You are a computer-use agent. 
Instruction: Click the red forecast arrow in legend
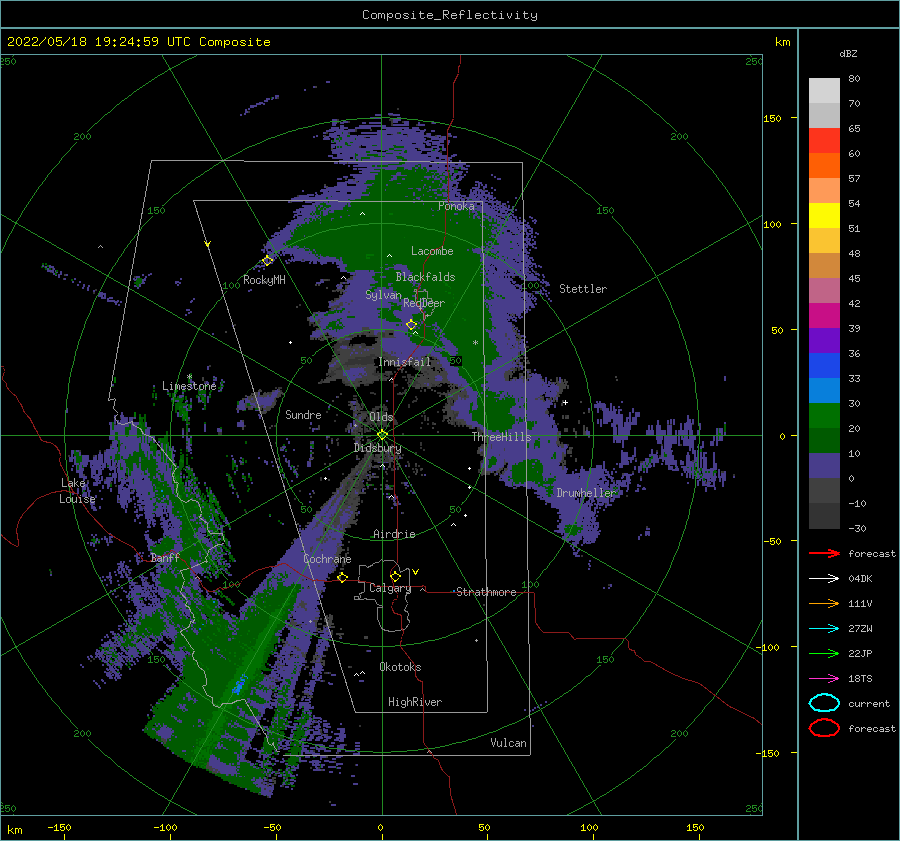coord(824,553)
